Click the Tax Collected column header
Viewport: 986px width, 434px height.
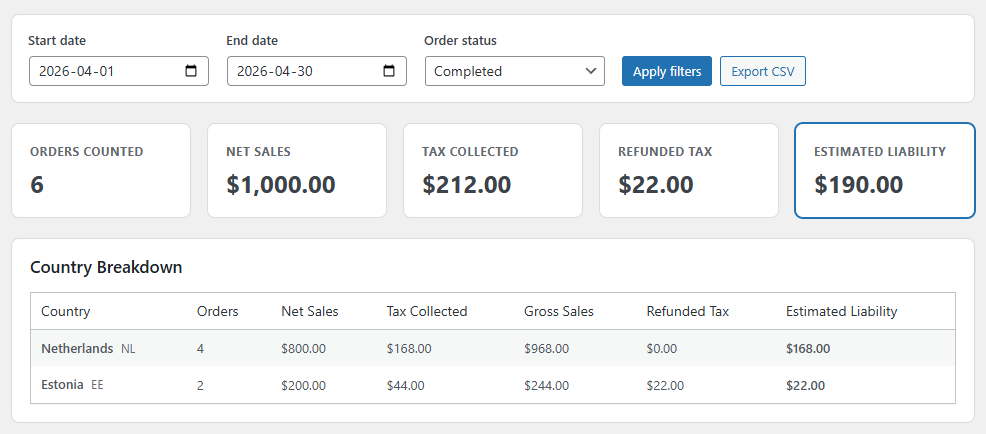pyautogui.click(x=427, y=311)
